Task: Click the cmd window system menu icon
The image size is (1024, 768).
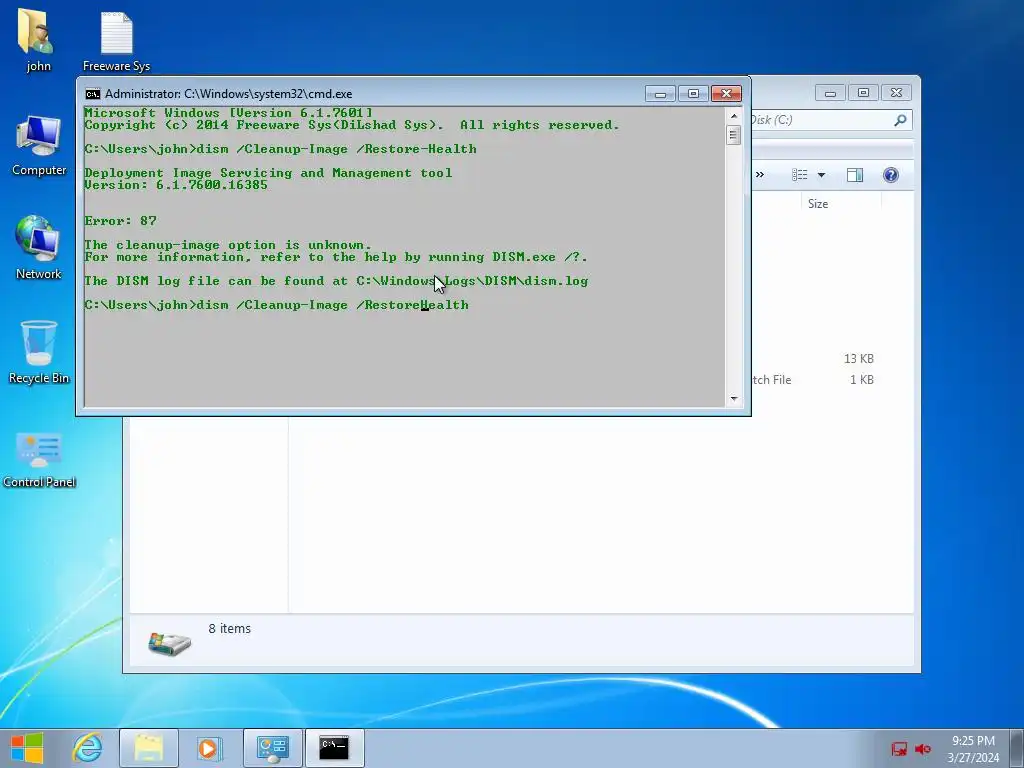Action: point(93,94)
